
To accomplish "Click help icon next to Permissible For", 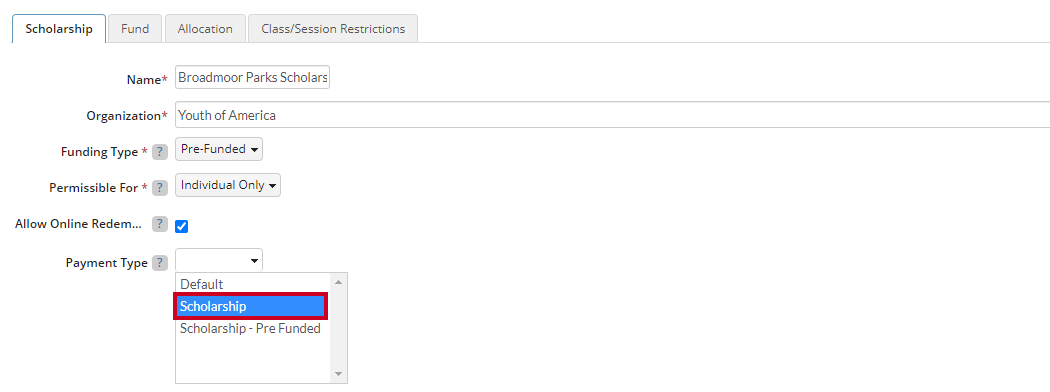I will click(159, 188).
